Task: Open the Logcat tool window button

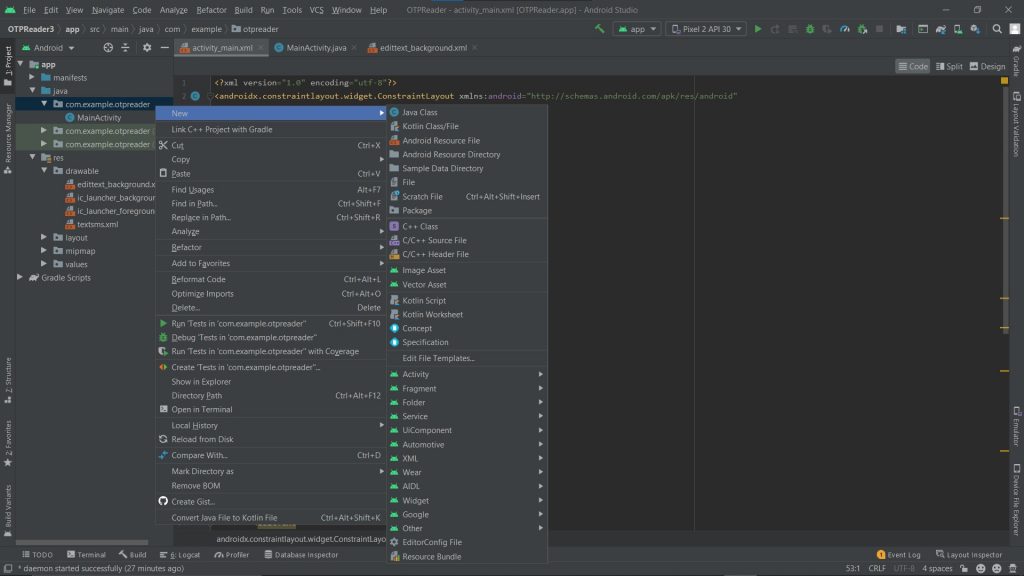Action: [x=180, y=554]
